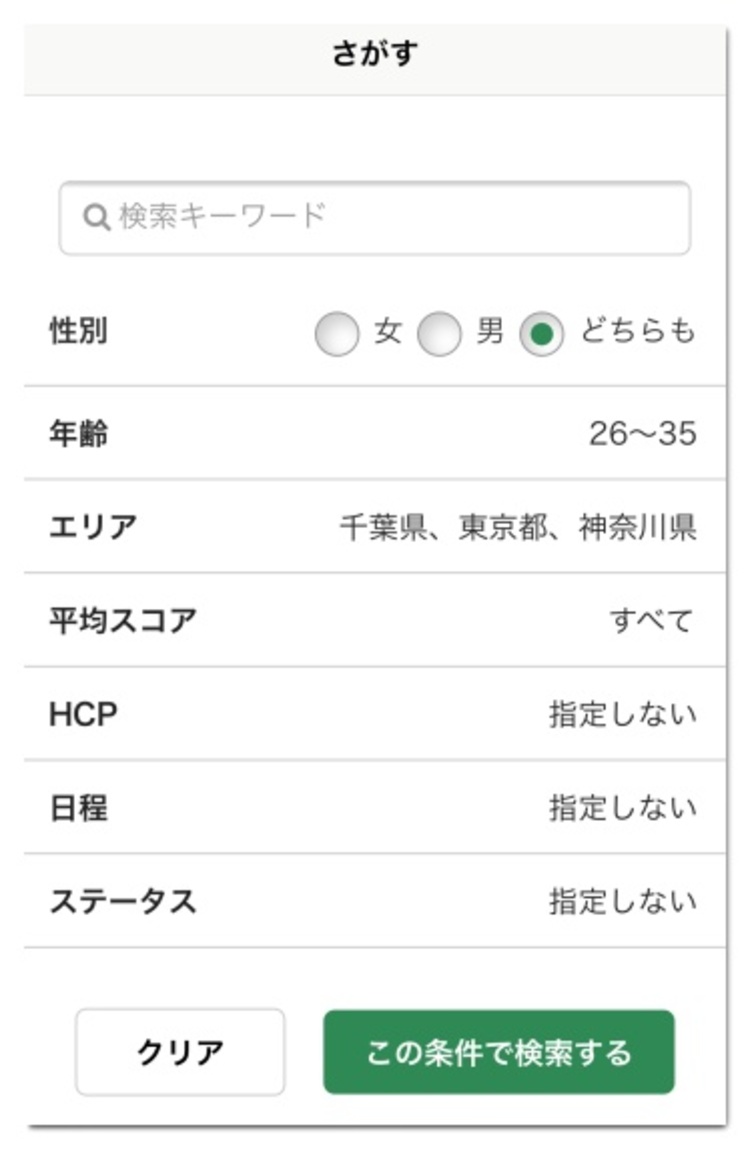The width and height of the screenshot is (750, 1149).
Task: Open the HCP 指定しない selector
Action: tap(375, 714)
